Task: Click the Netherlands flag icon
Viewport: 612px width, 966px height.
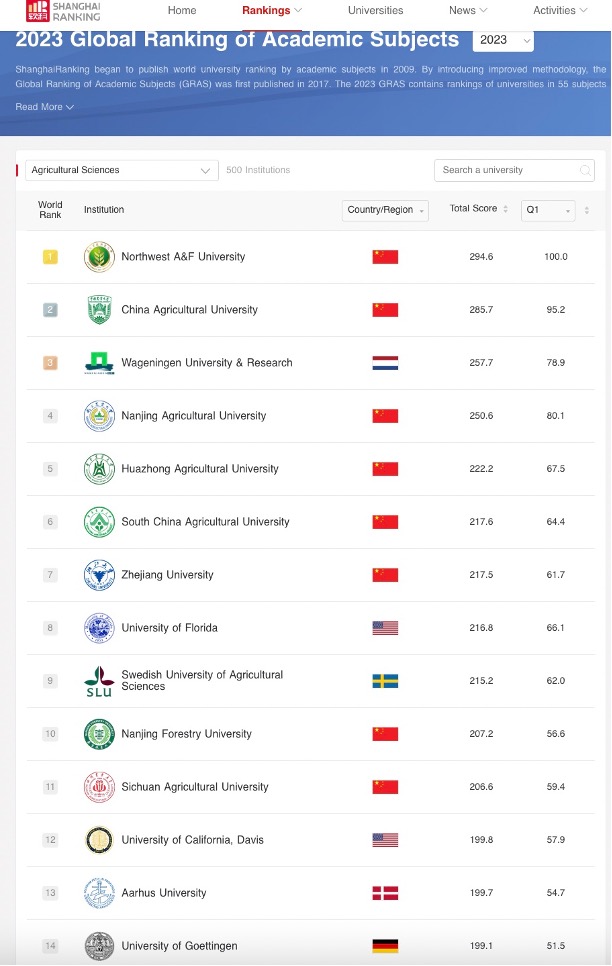Action: (385, 363)
